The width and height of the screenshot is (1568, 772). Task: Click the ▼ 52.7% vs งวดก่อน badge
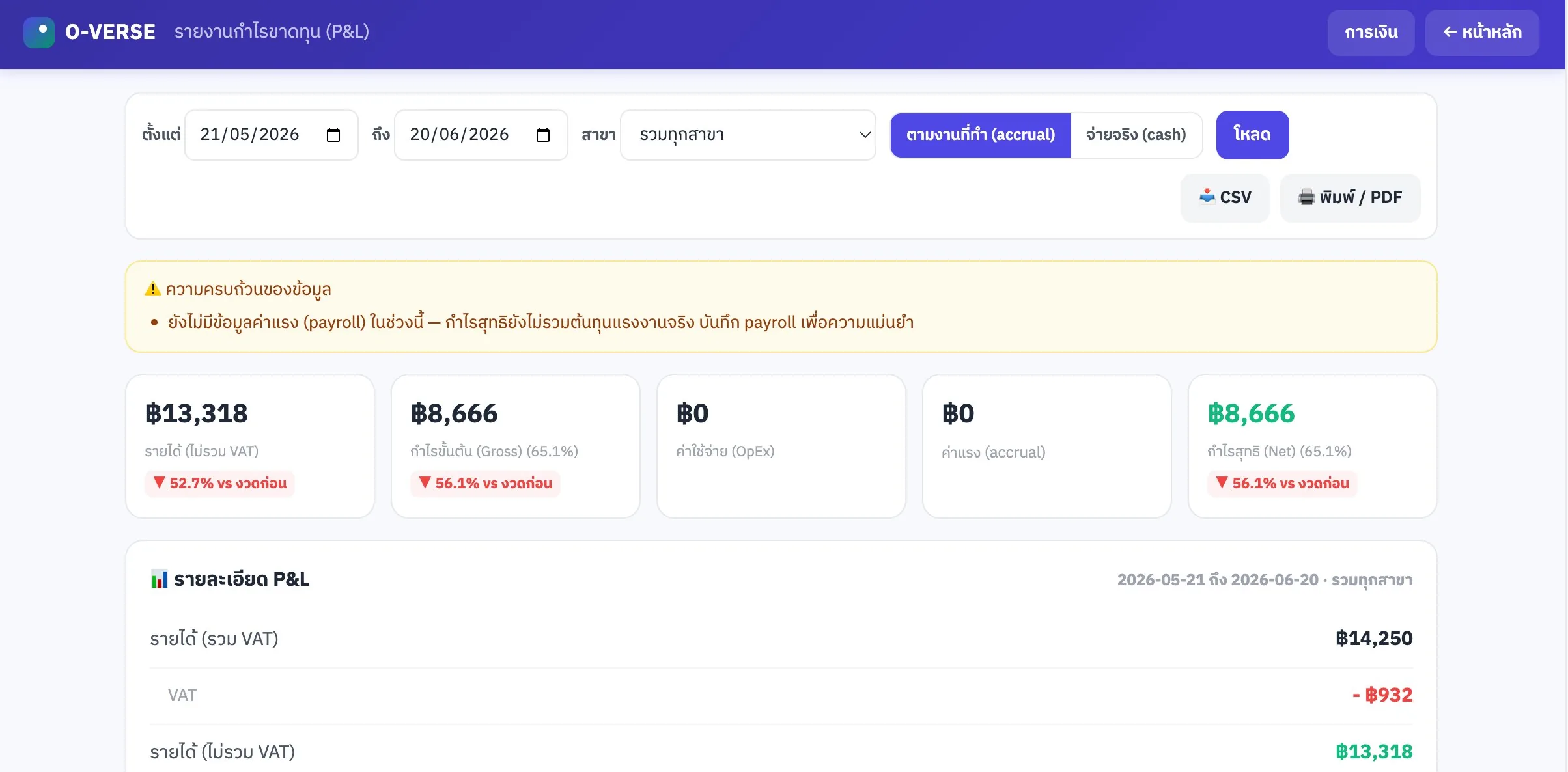pos(220,483)
